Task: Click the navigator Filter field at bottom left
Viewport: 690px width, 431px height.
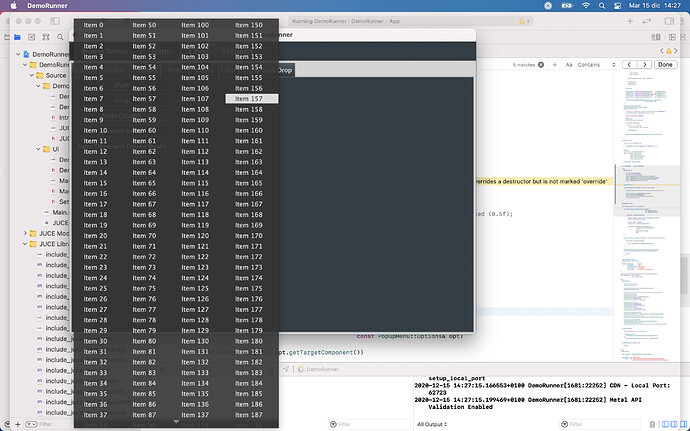Action: pyautogui.click(x=45, y=424)
